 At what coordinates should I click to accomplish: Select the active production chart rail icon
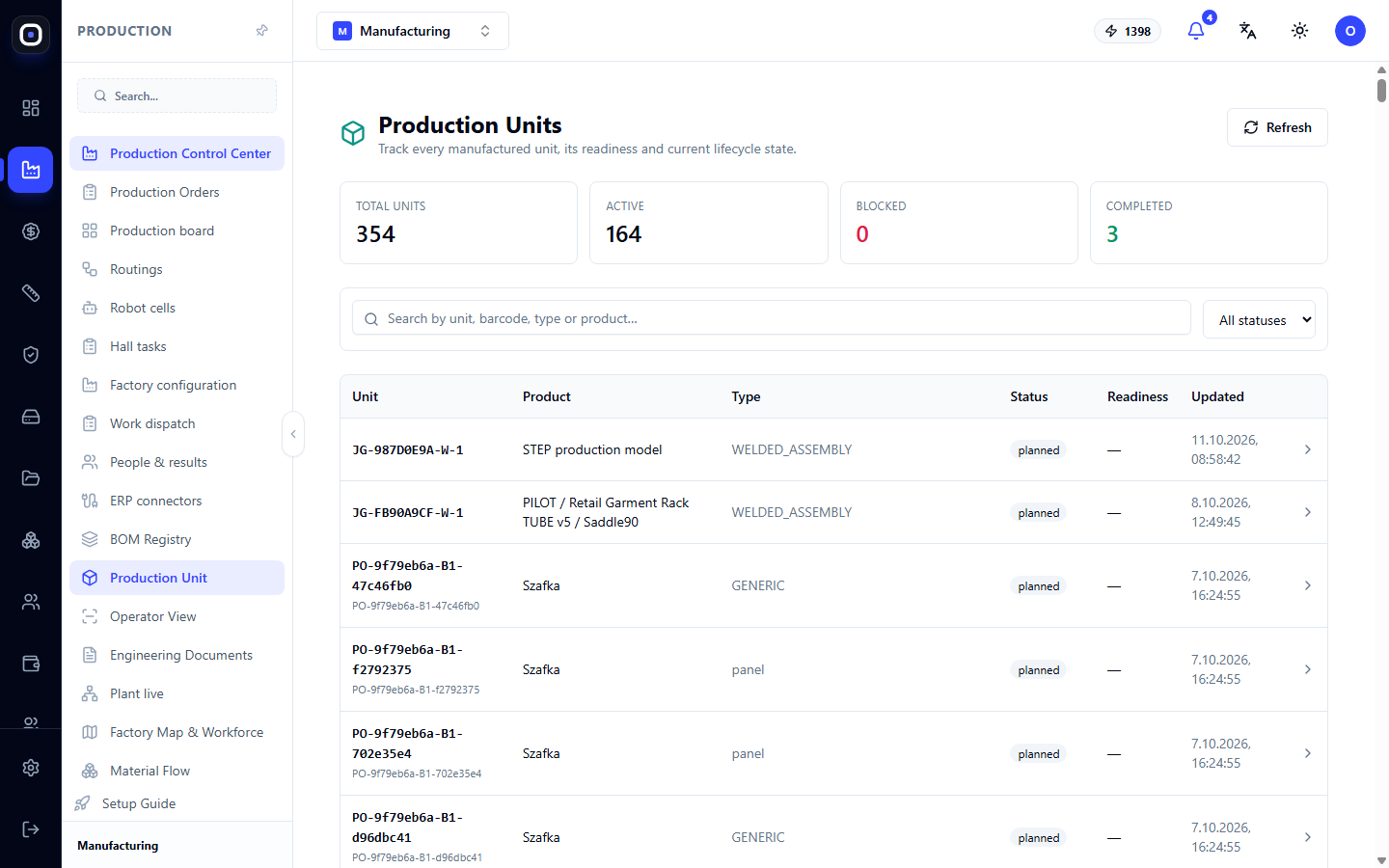point(31,170)
